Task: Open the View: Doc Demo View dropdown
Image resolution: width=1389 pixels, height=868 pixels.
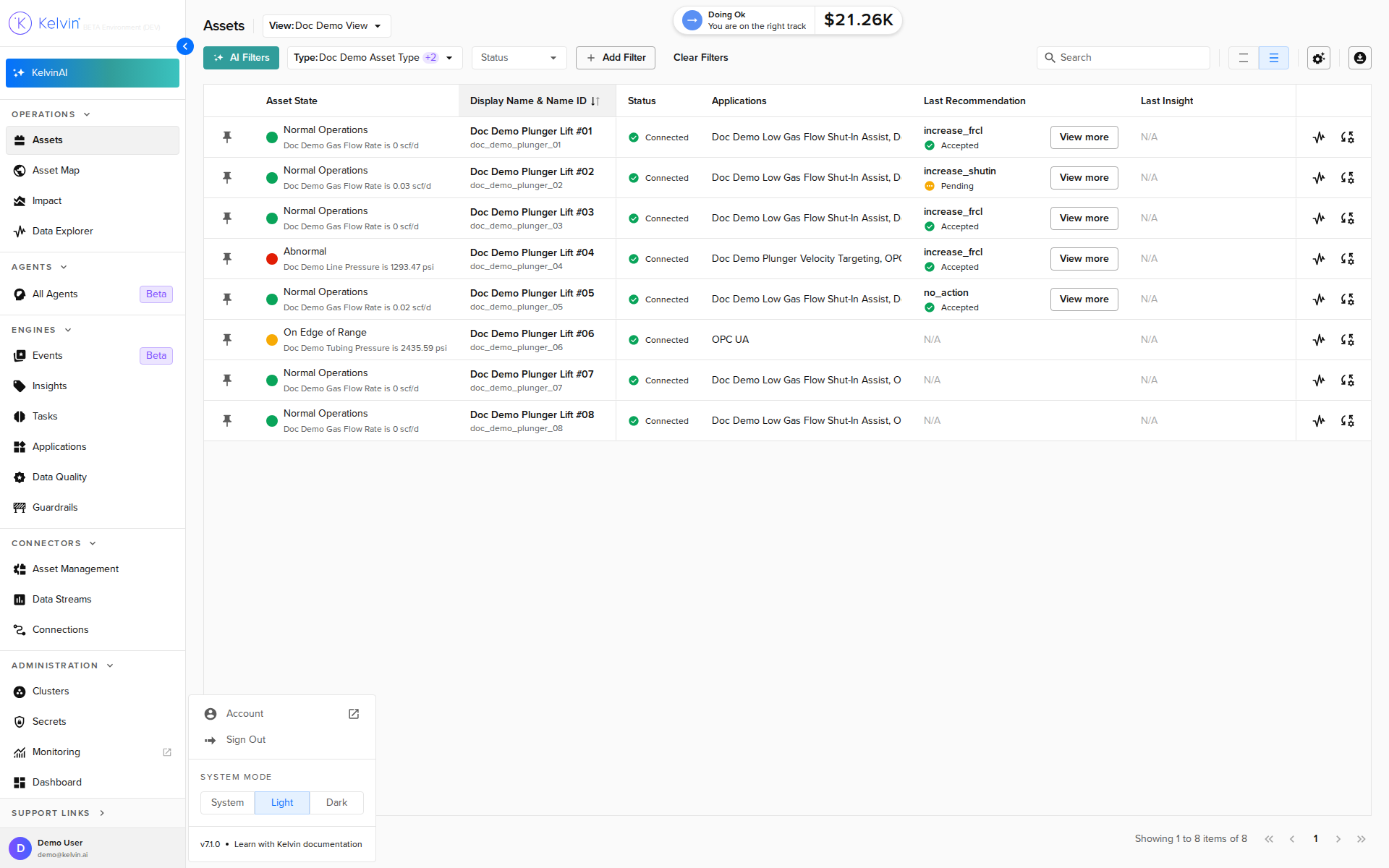Action: (x=326, y=26)
